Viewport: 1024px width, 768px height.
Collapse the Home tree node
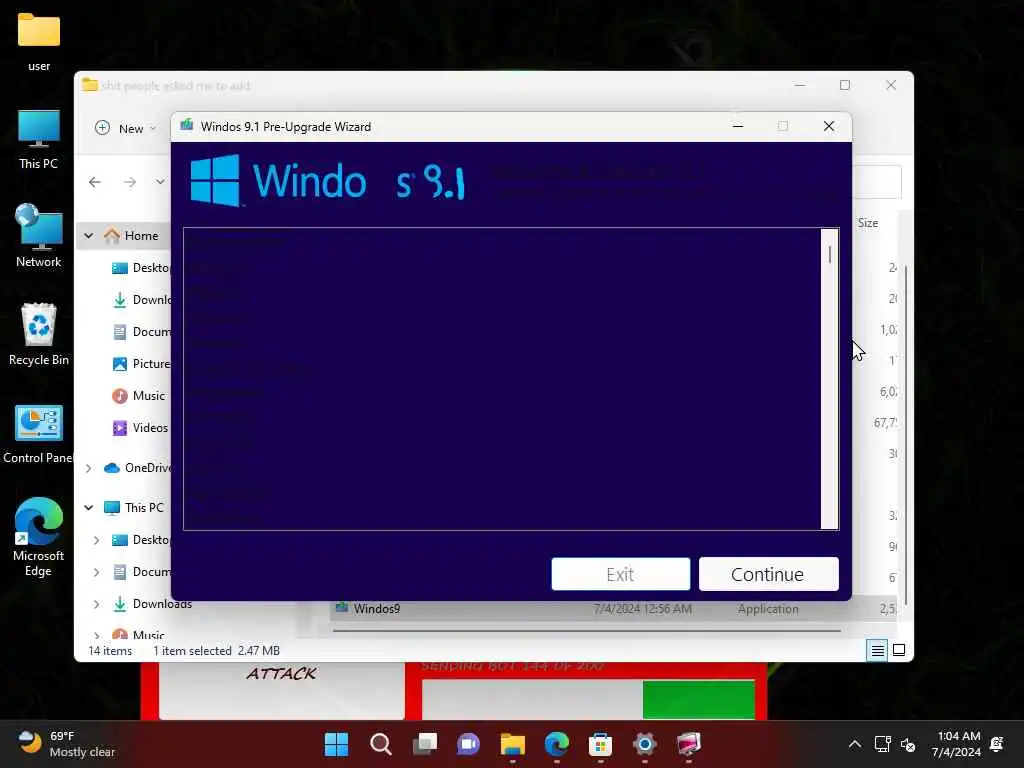[x=89, y=236]
